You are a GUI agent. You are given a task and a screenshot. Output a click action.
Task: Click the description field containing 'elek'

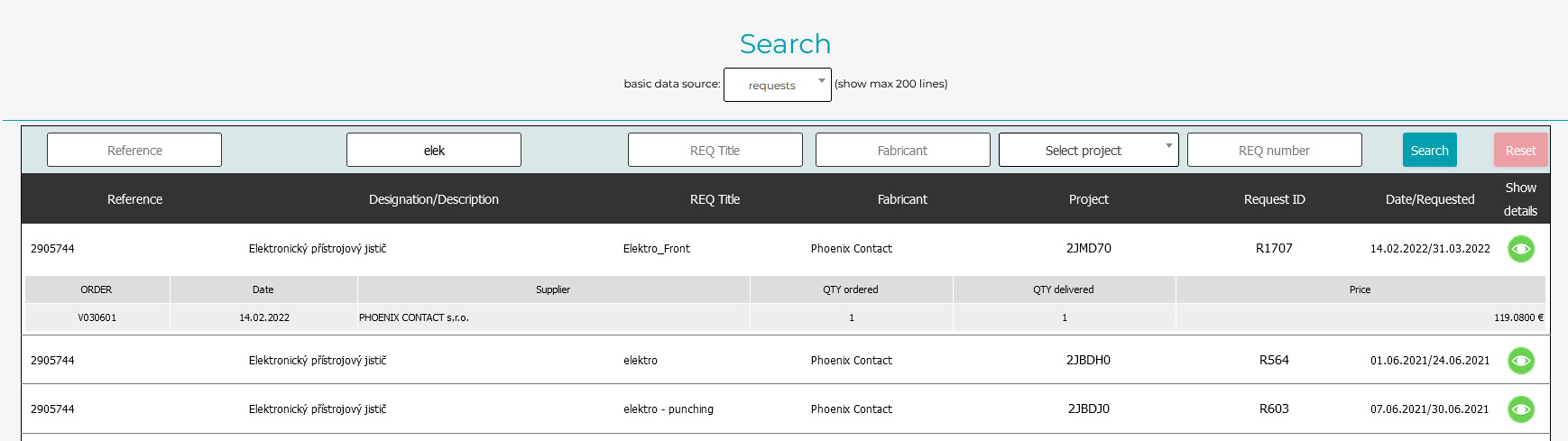coord(434,151)
